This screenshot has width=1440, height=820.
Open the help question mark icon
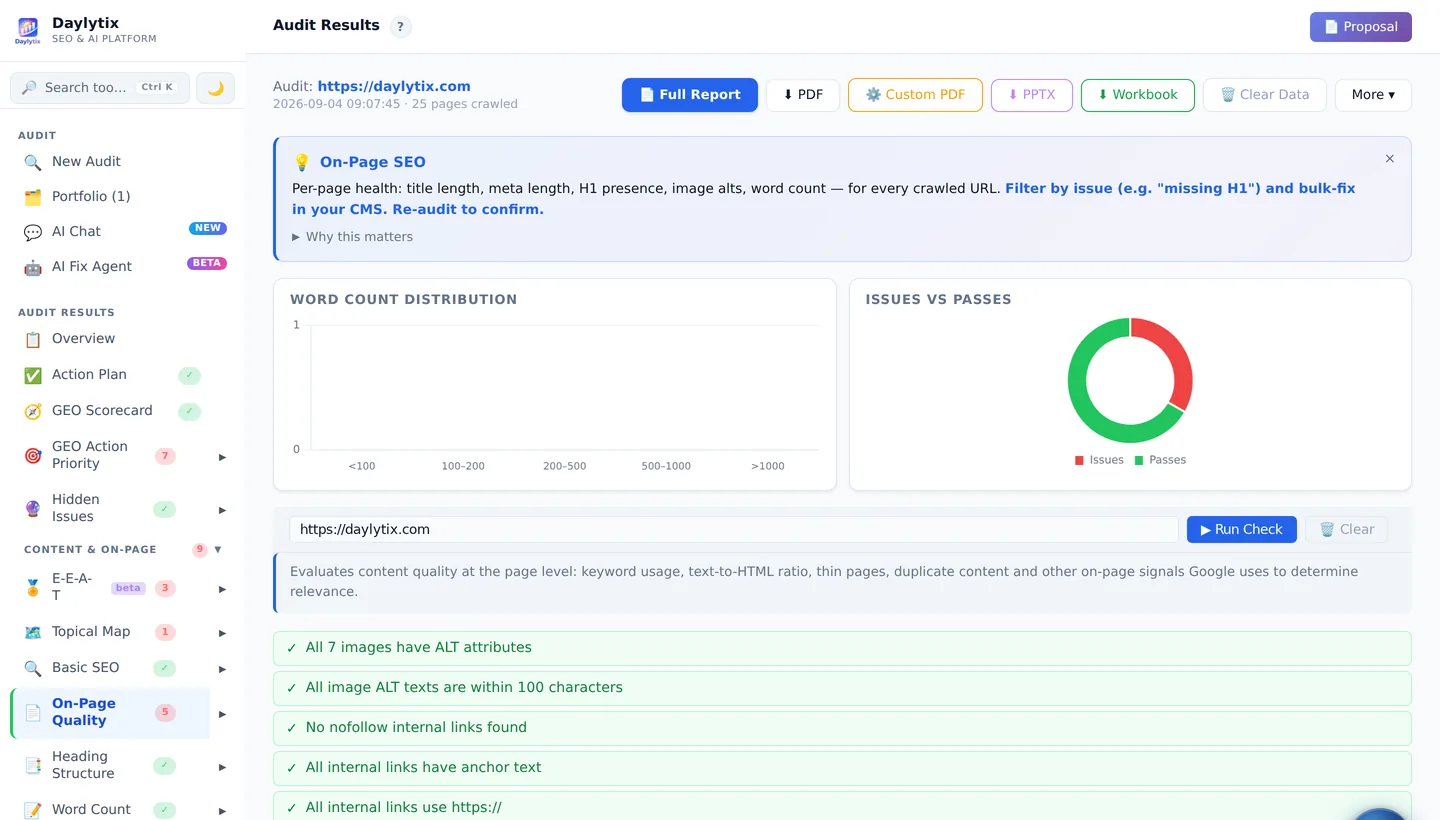click(400, 27)
